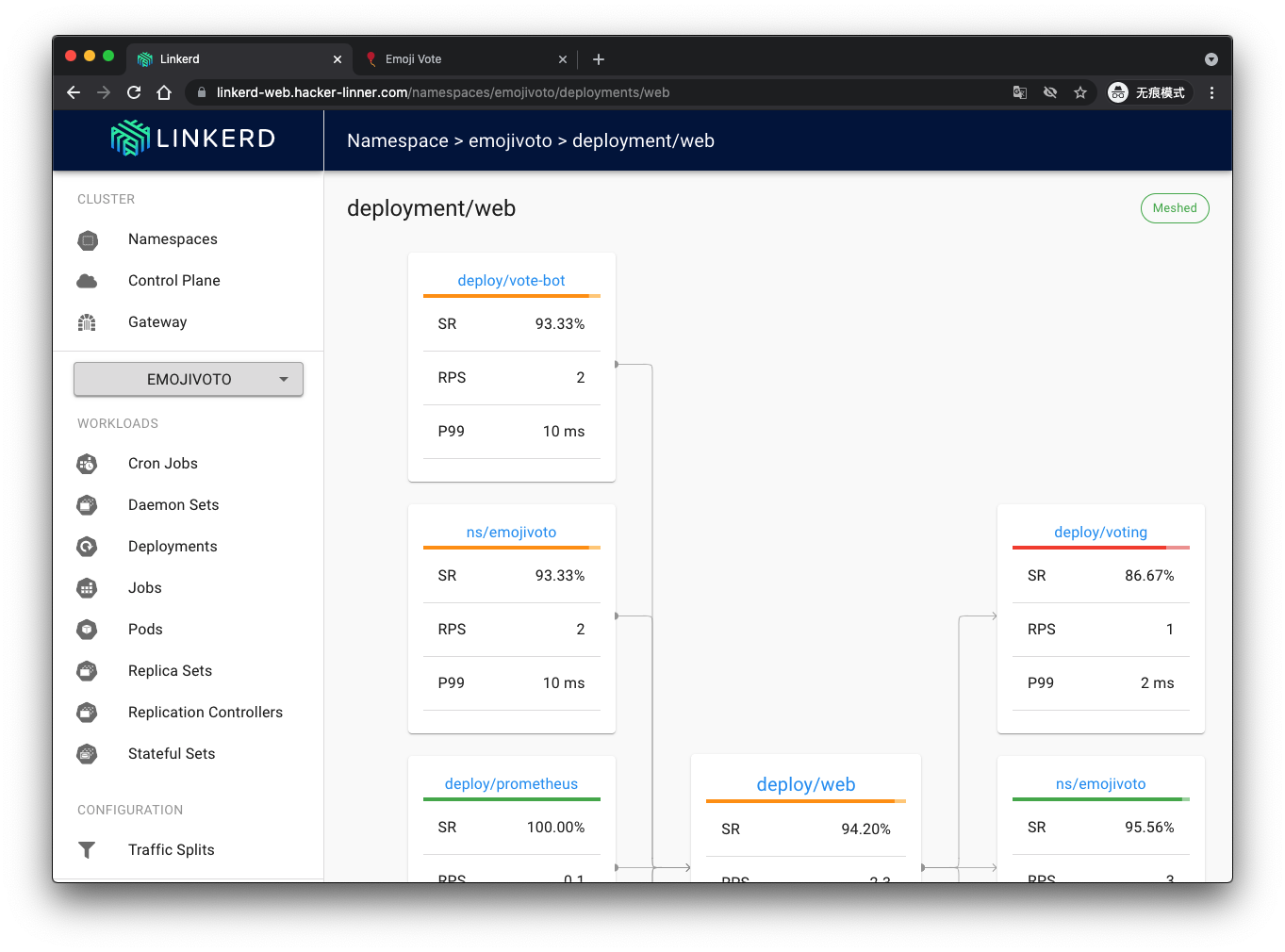Open the tab search dropdown arrow

click(1211, 59)
